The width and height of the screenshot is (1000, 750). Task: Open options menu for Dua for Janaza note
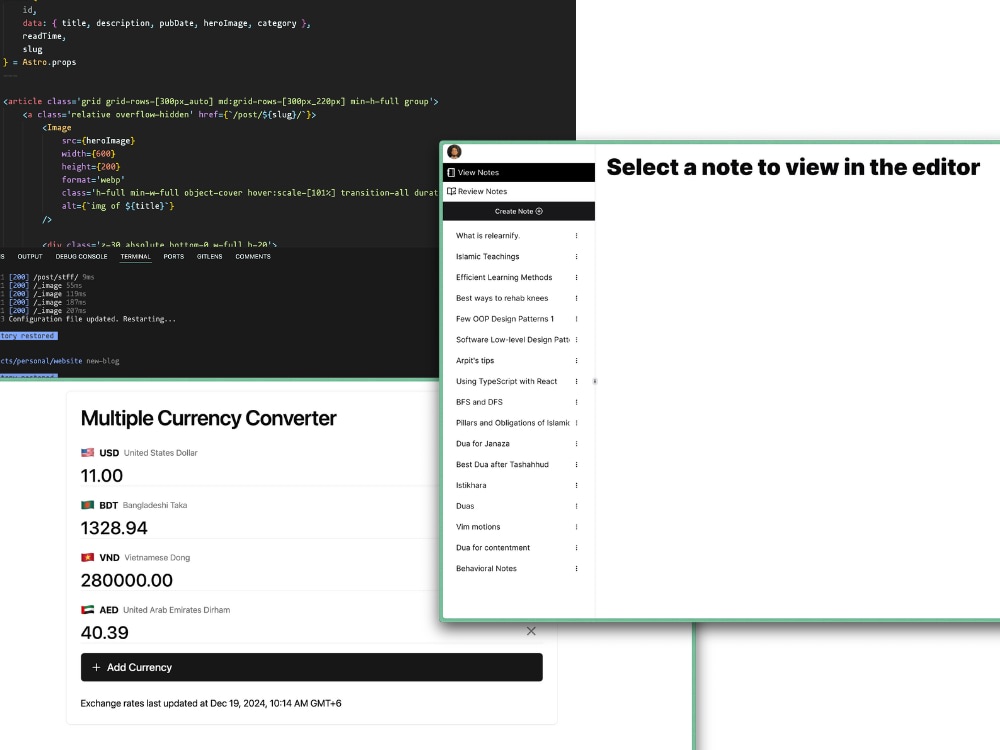coord(577,444)
